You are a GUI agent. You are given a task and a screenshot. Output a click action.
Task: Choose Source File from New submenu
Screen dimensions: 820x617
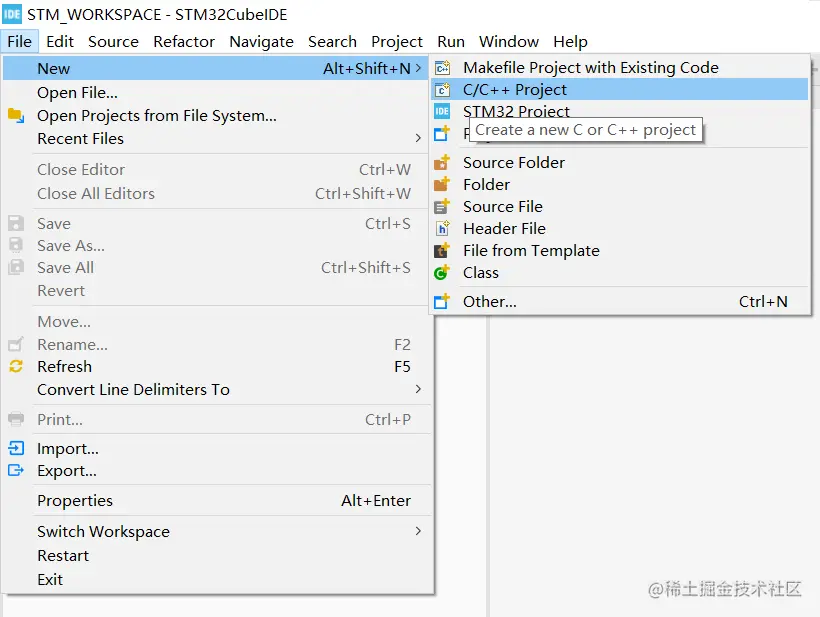pos(620,207)
